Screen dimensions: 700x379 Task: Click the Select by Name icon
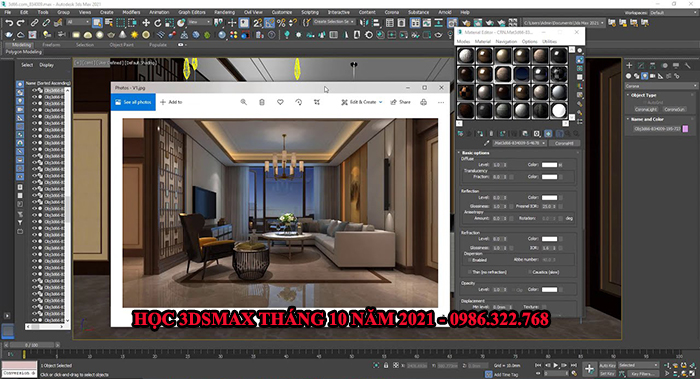108,22
